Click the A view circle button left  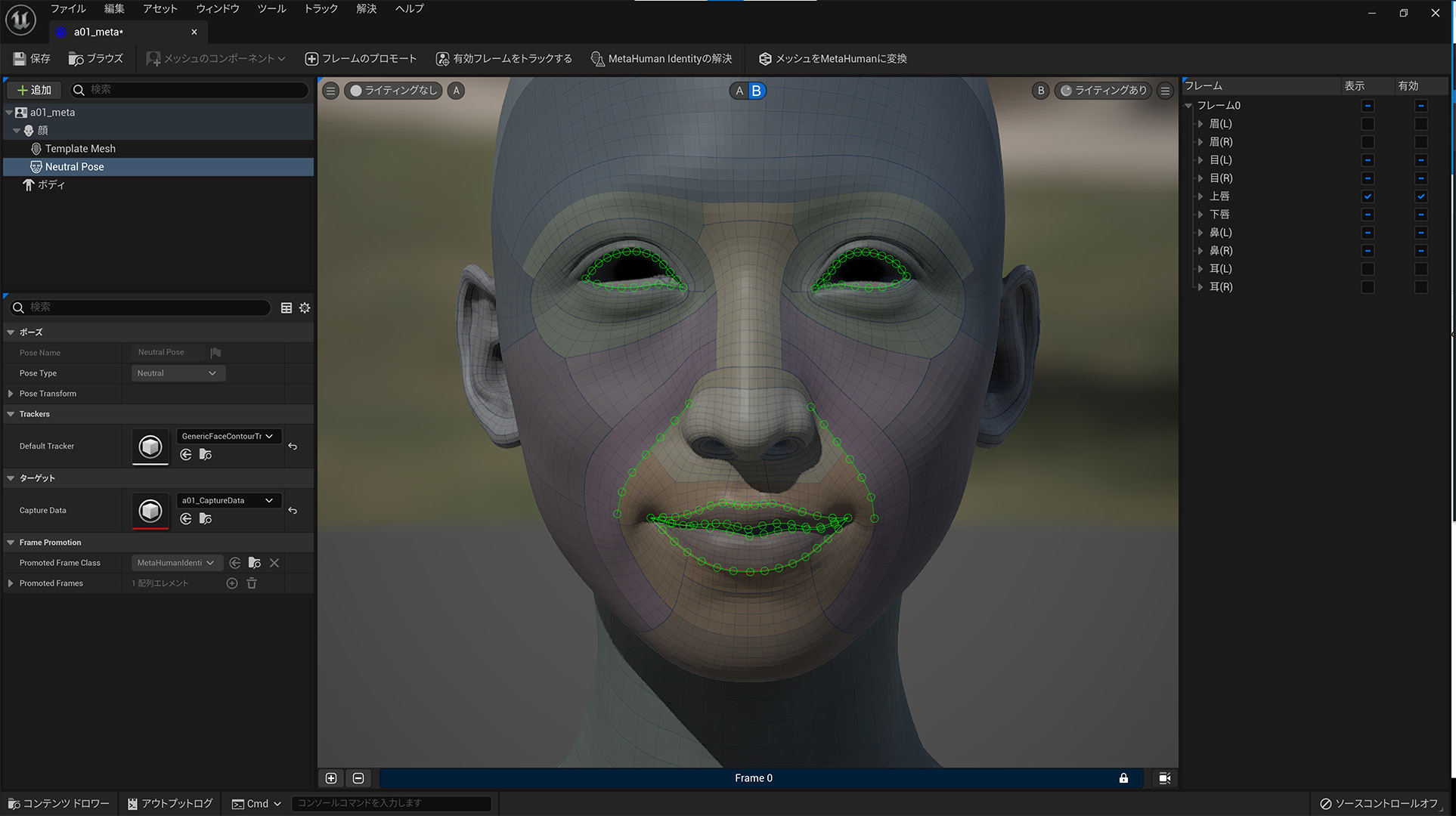456,91
